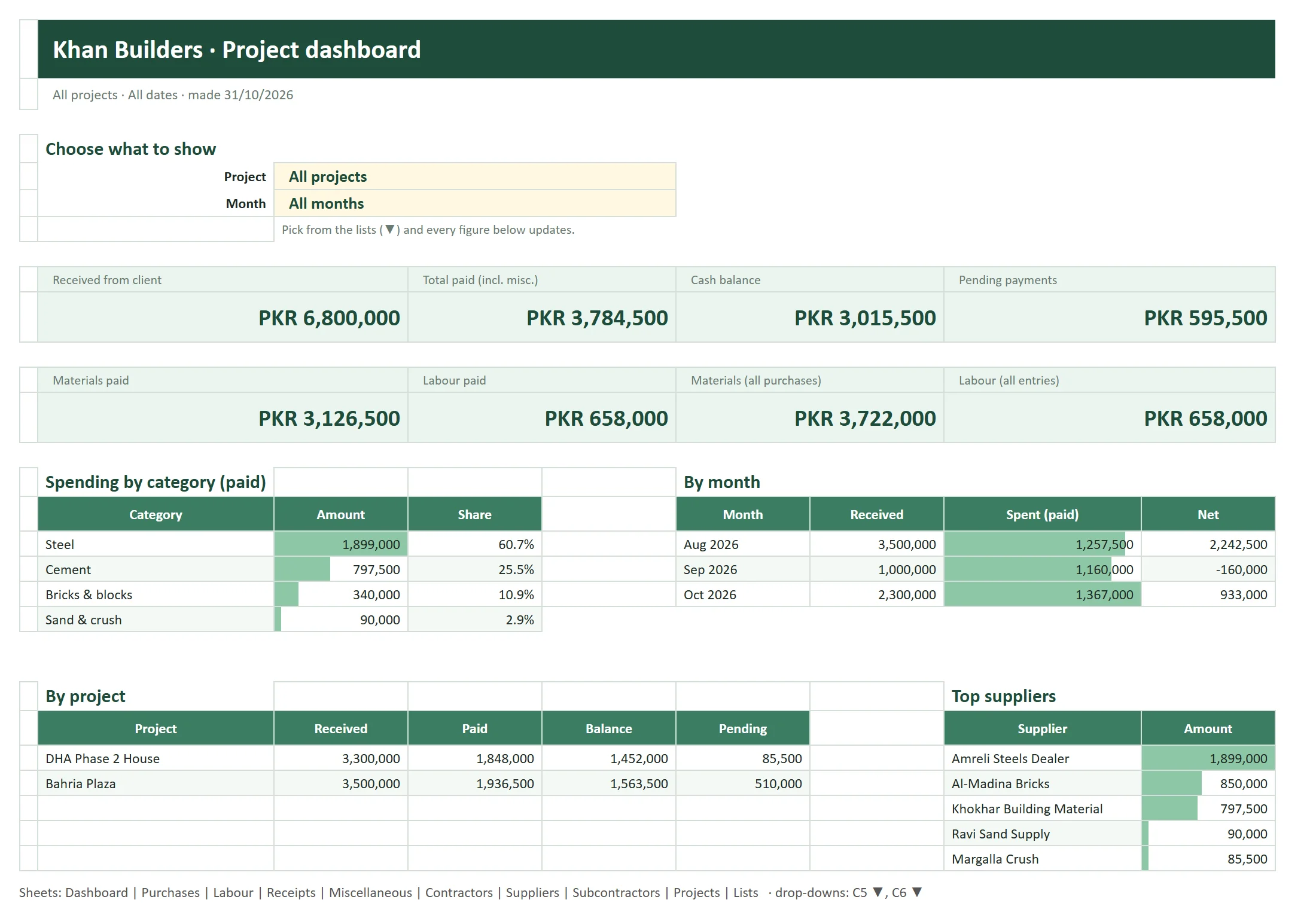The height and width of the screenshot is (909, 1316).
Task: Select Amreli Steels Dealer supplier cell
Action: (x=1043, y=758)
